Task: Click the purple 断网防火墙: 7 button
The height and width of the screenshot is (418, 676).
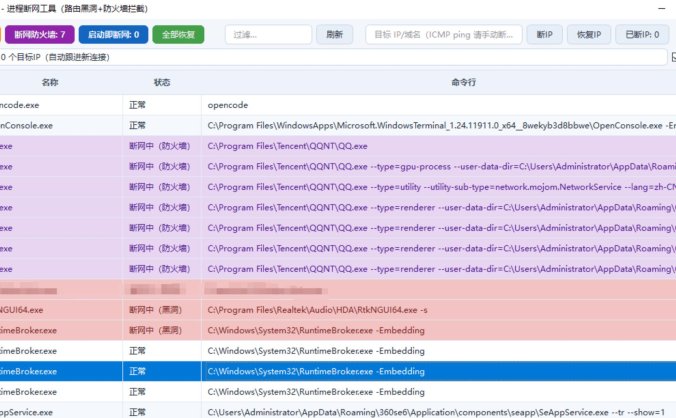Action: [40, 34]
